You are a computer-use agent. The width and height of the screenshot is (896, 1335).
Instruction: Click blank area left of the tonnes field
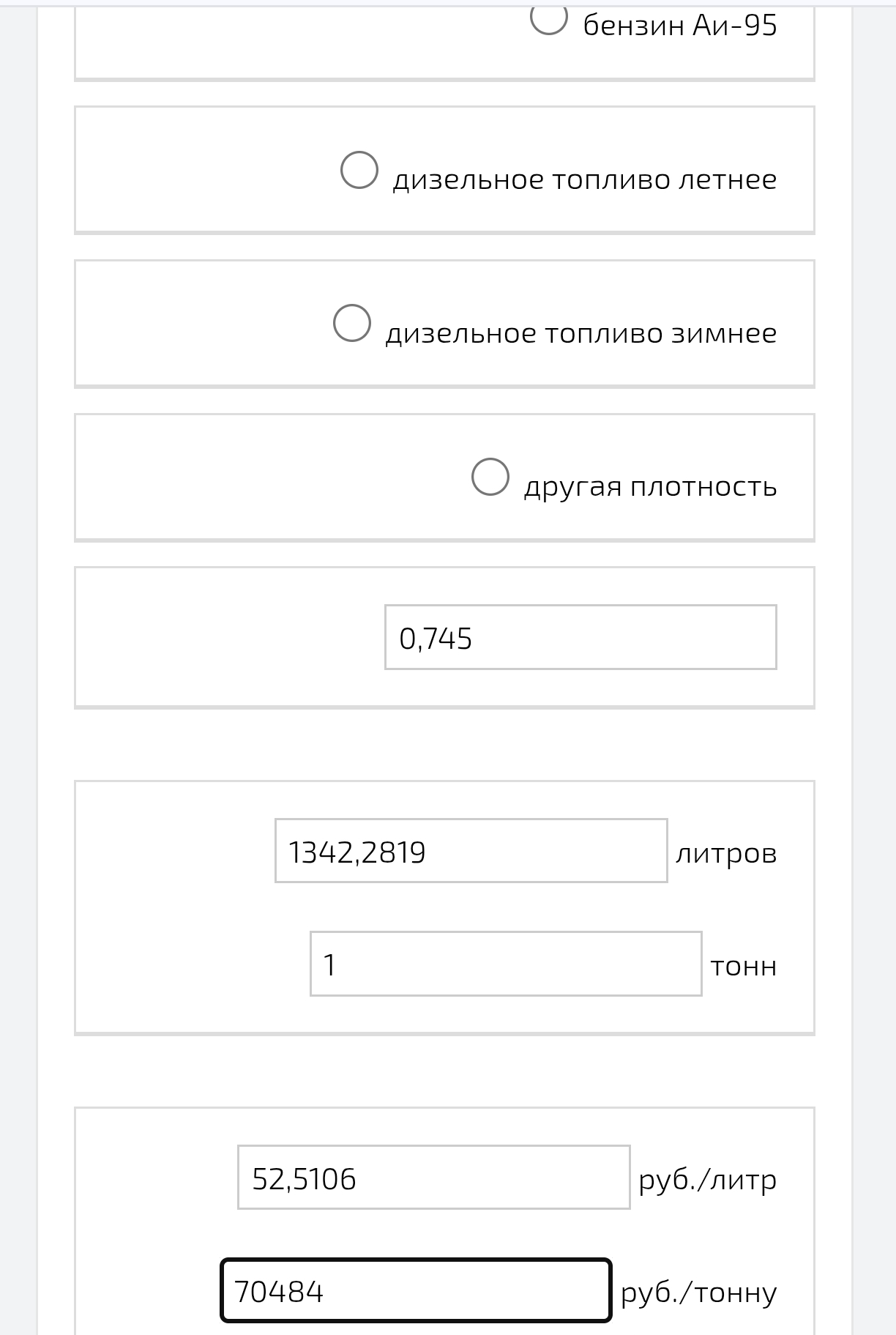(190, 964)
